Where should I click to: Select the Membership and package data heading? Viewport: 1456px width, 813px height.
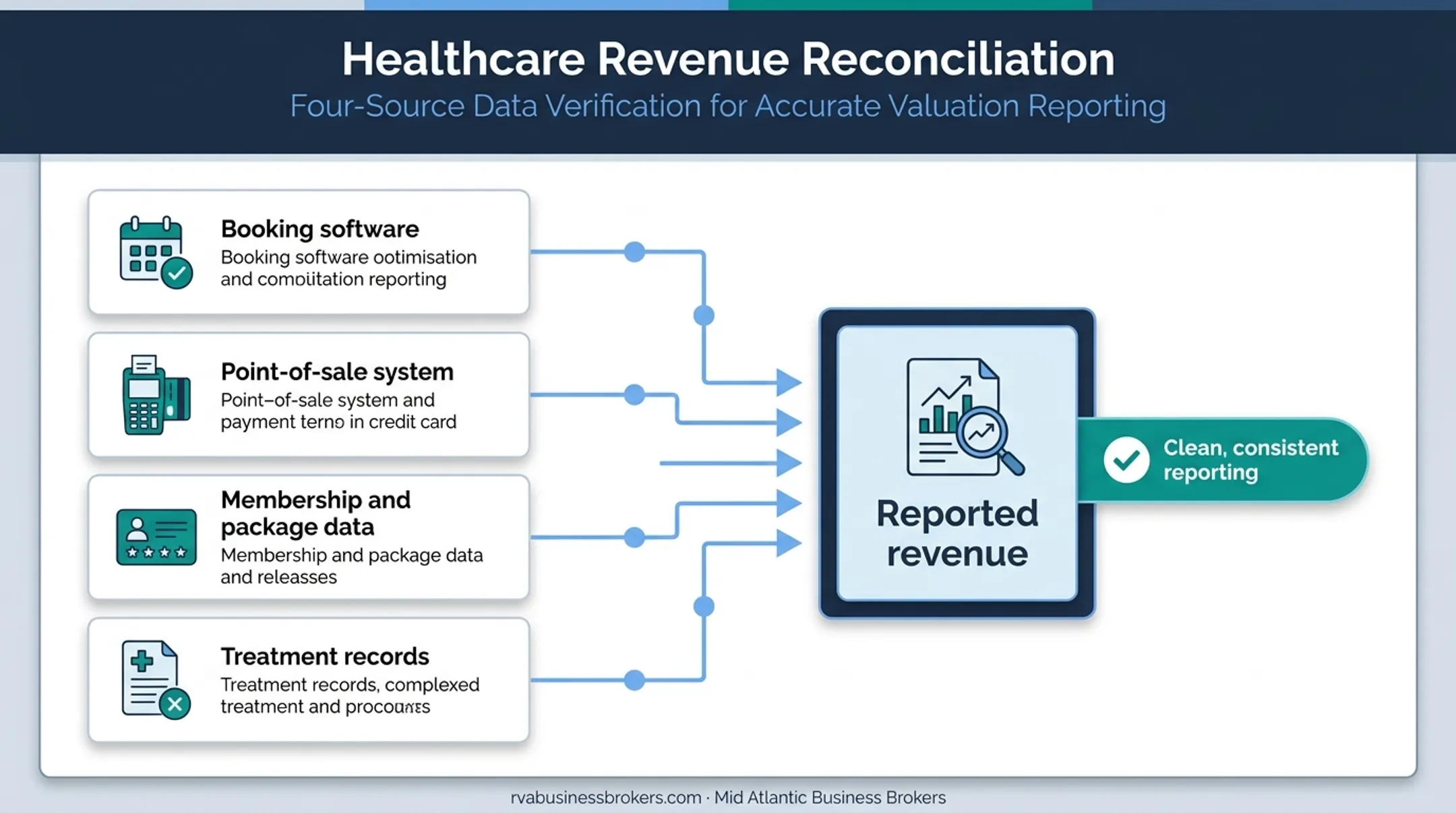[x=315, y=513]
